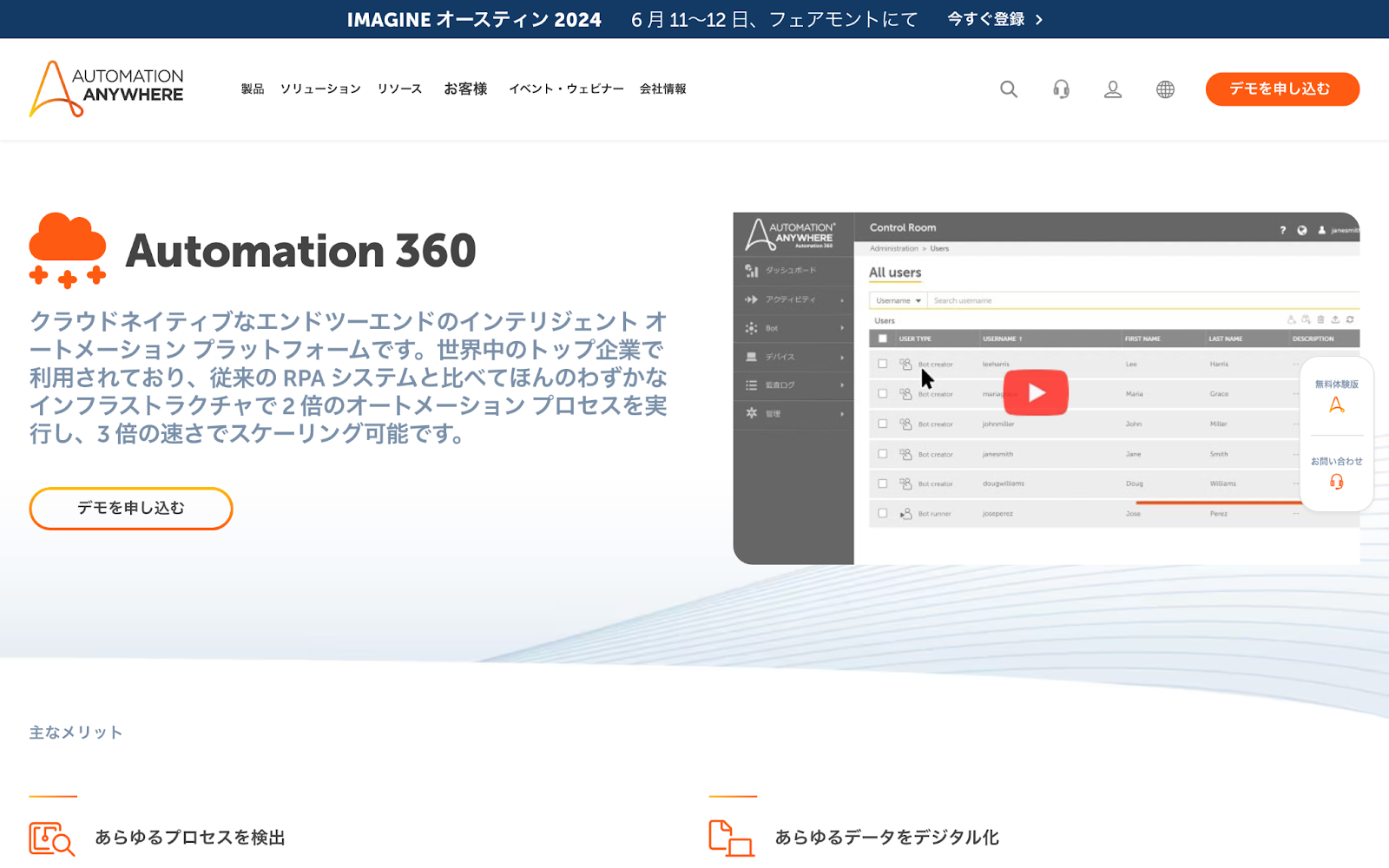Click the 今すぐ登録 banner link
This screenshot has width=1389, height=868.
995,19
